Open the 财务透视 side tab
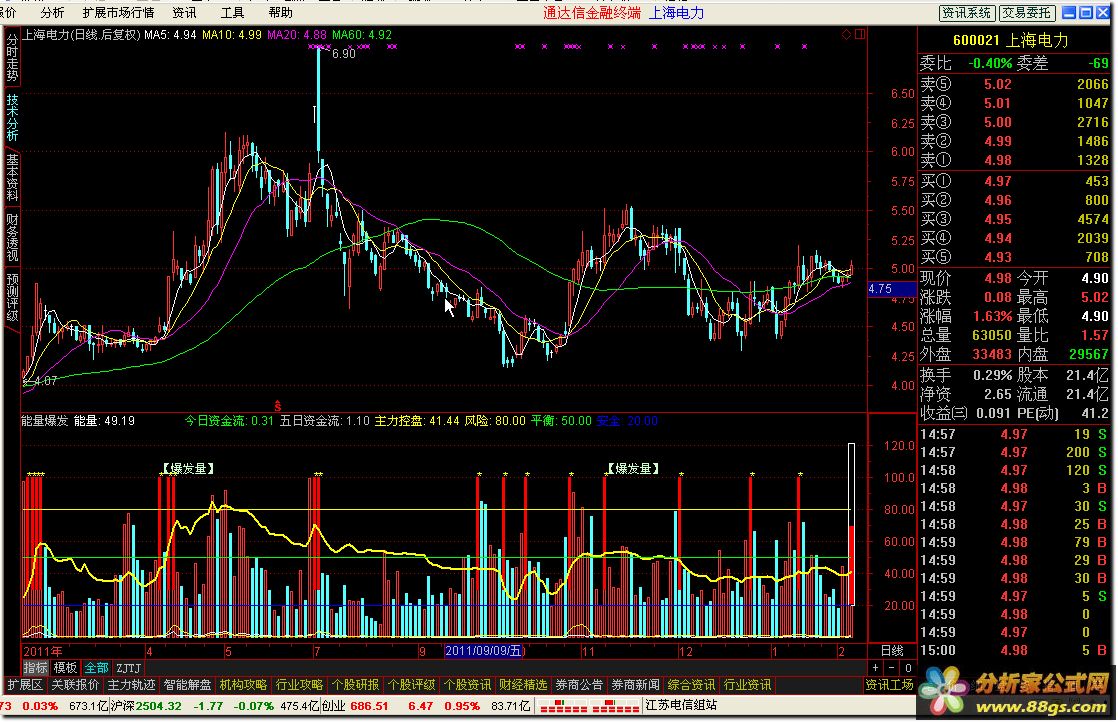The image size is (1118, 722). point(12,238)
